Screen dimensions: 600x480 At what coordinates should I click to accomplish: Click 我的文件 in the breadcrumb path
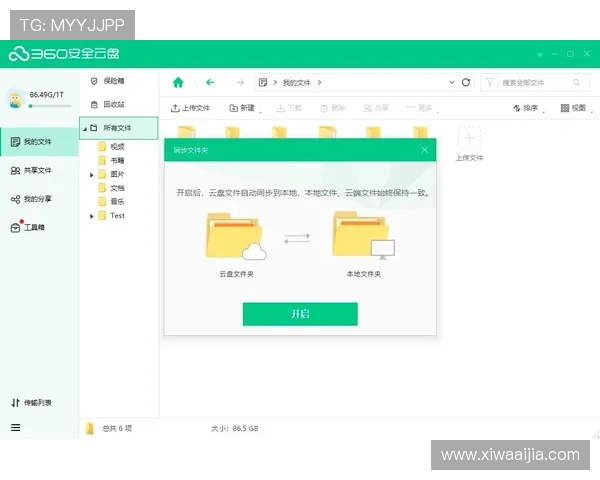297,83
